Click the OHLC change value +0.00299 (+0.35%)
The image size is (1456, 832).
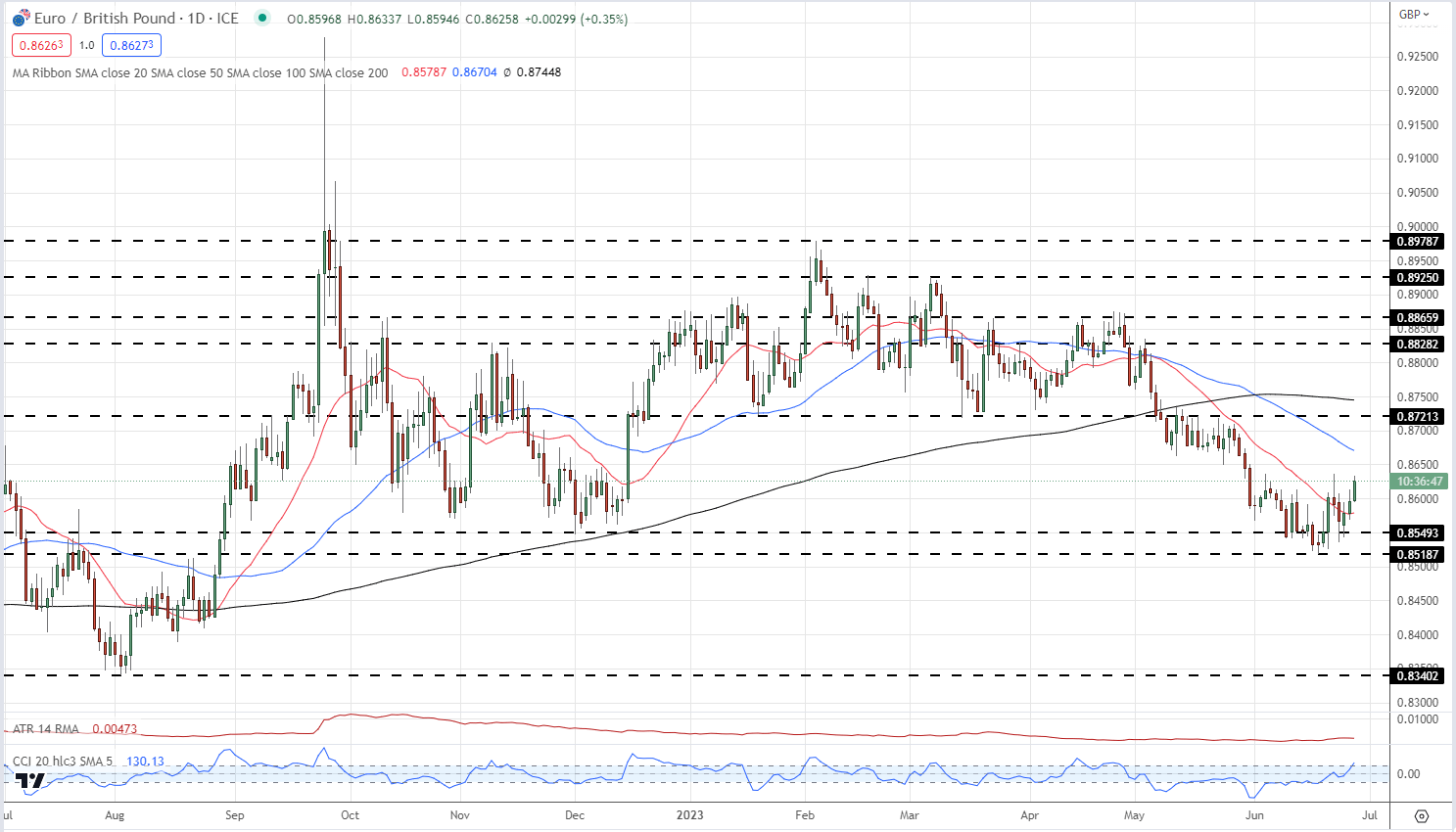577,19
